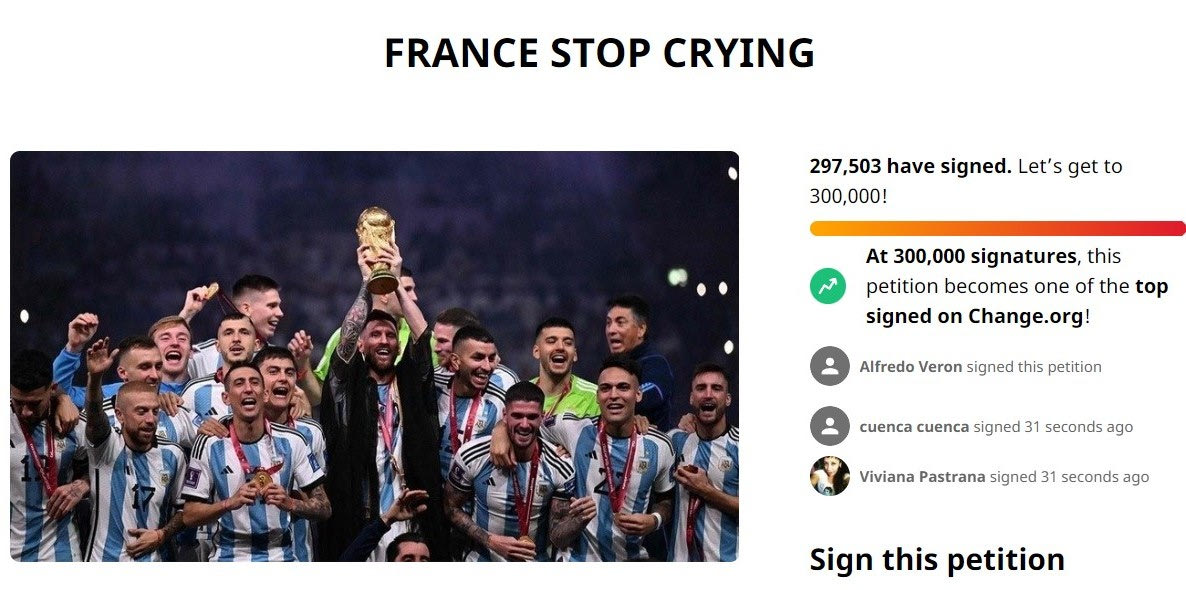The width and height of the screenshot is (1186, 590).
Task: Click the "Let's get to 300,000!" goal text
Action: coord(1069,167)
